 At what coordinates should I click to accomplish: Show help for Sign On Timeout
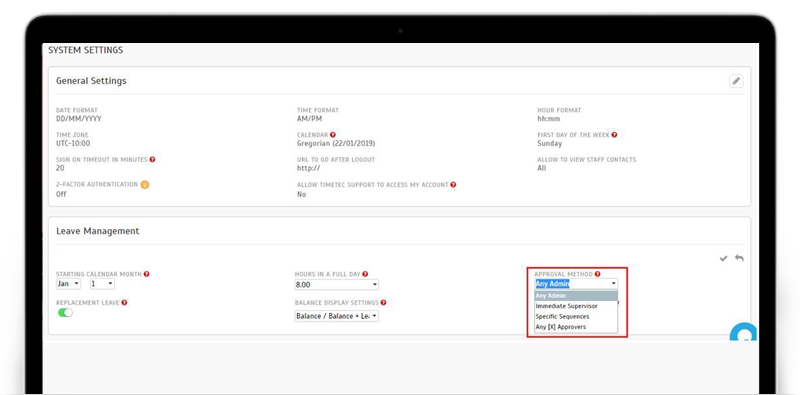(x=152, y=160)
